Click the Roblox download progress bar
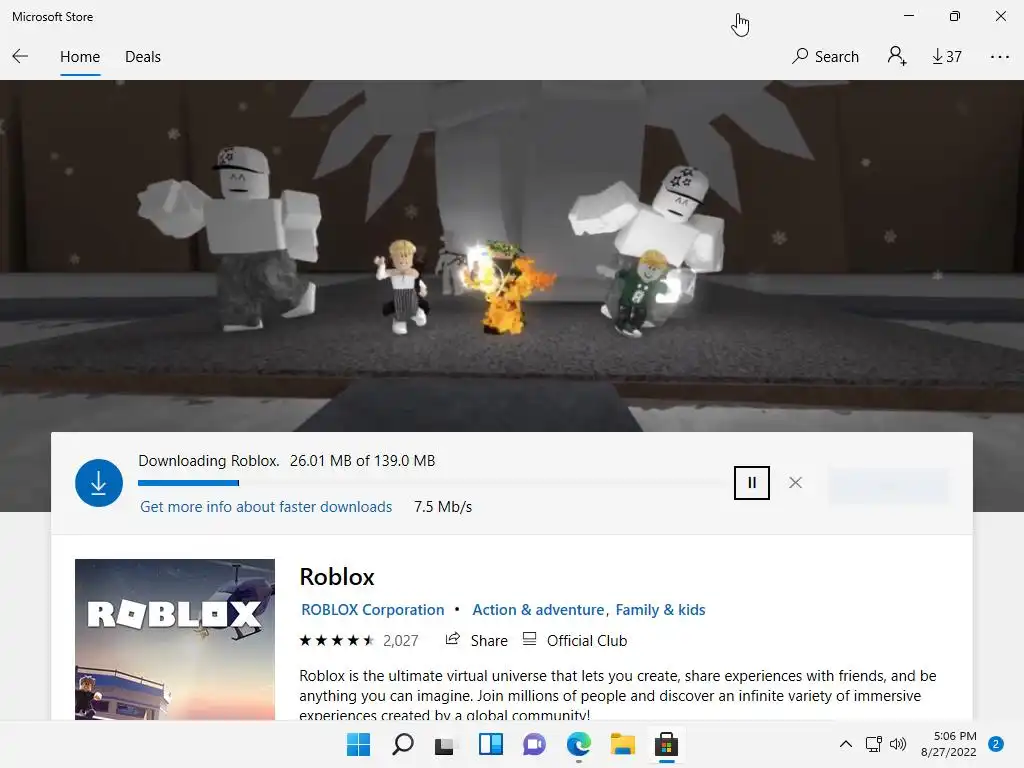This screenshot has height=768, width=1024. (431, 483)
